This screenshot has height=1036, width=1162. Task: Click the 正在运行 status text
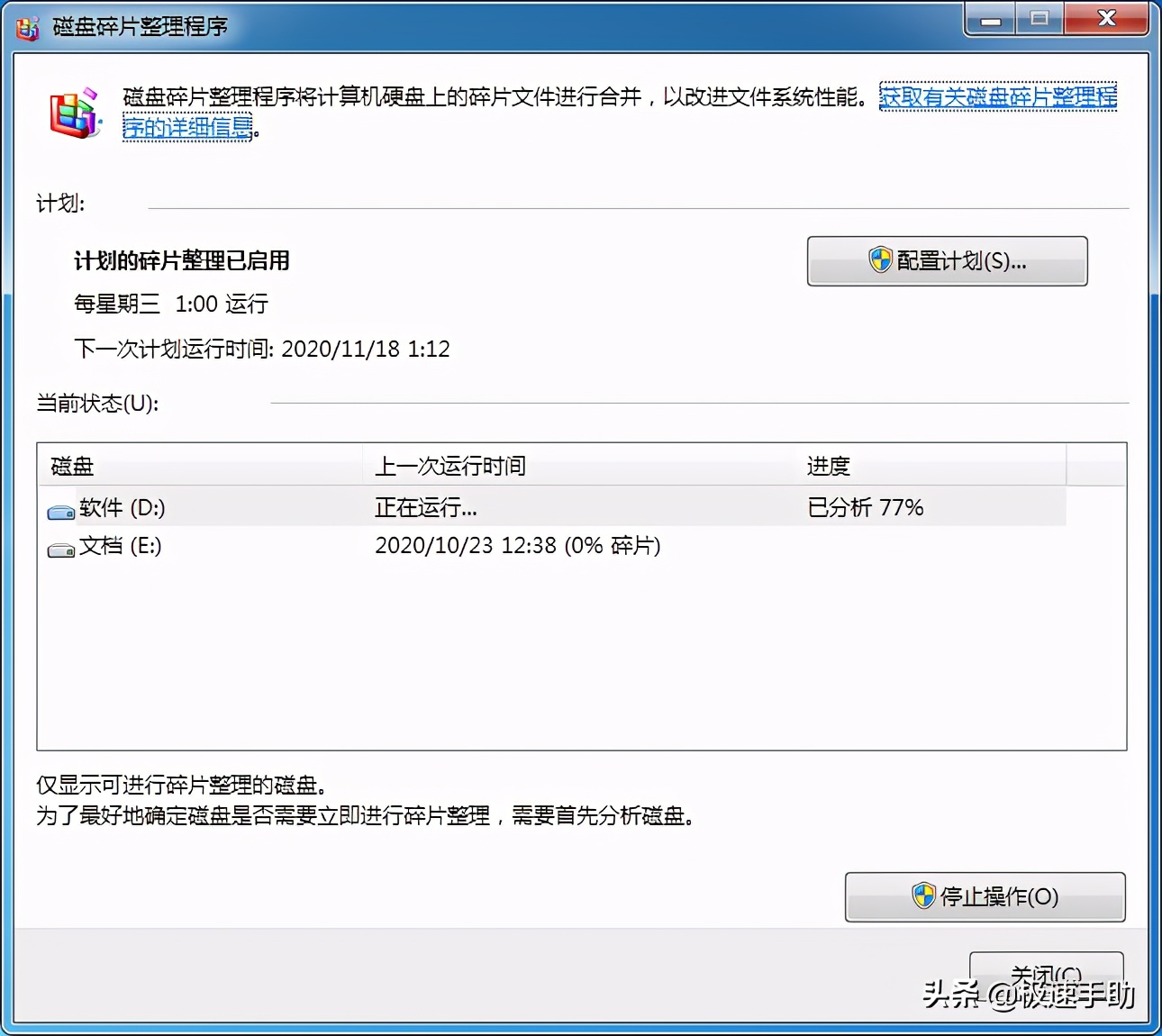[x=425, y=507]
